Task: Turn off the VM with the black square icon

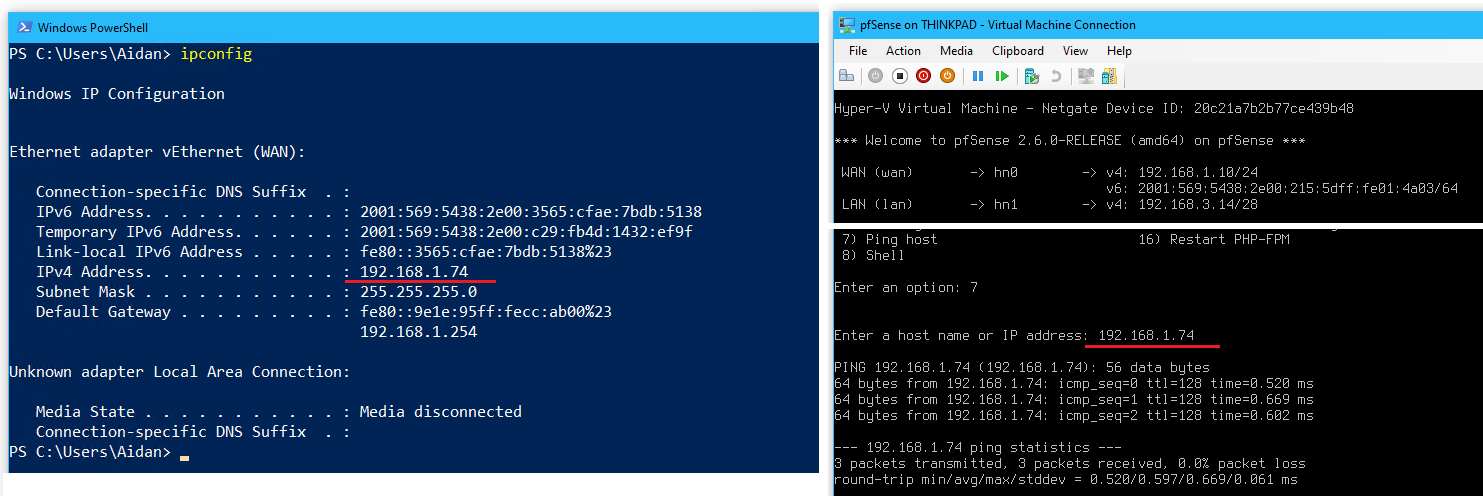Action: [x=899, y=76]
